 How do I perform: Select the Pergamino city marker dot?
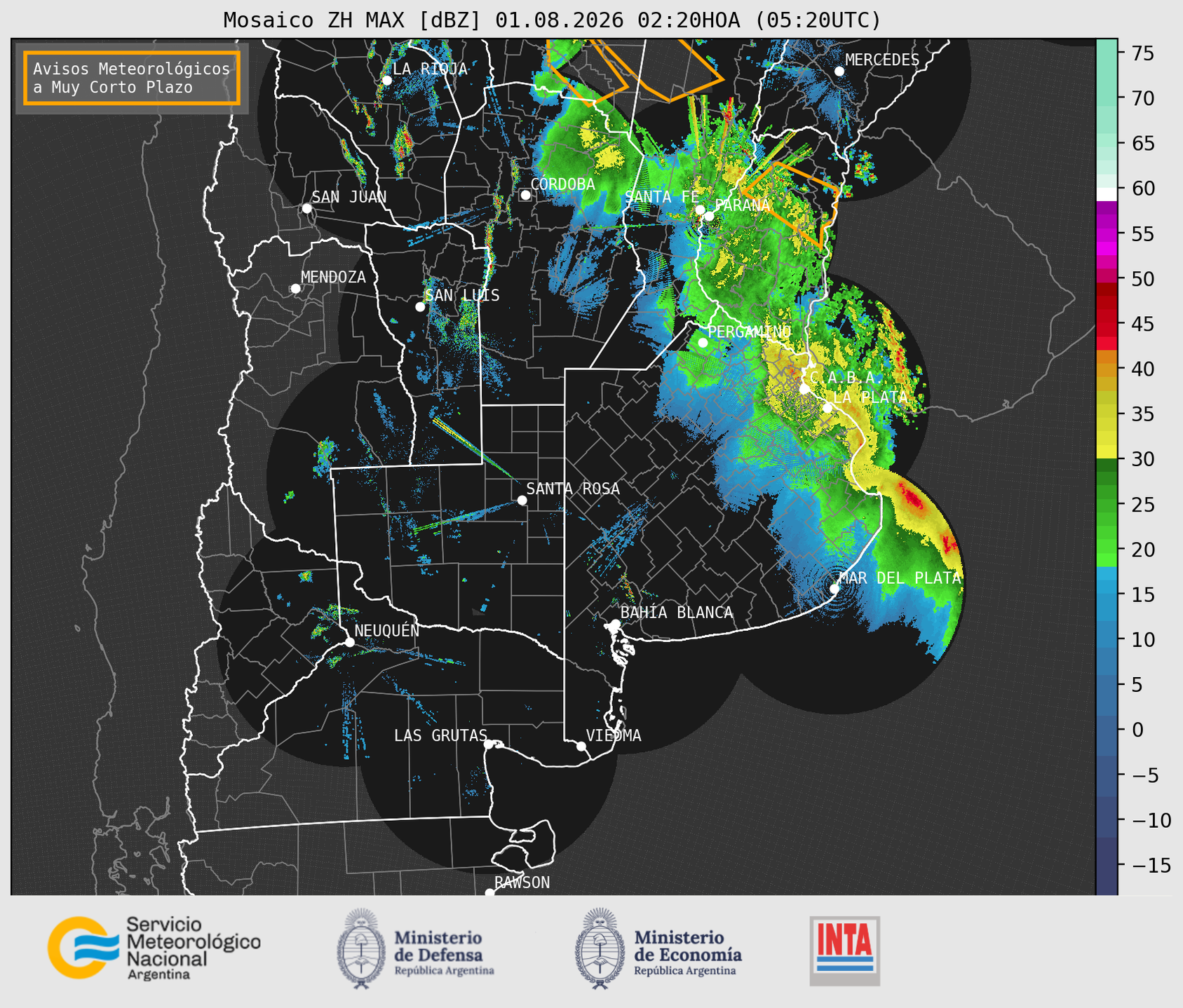click(x=703, y=343)
